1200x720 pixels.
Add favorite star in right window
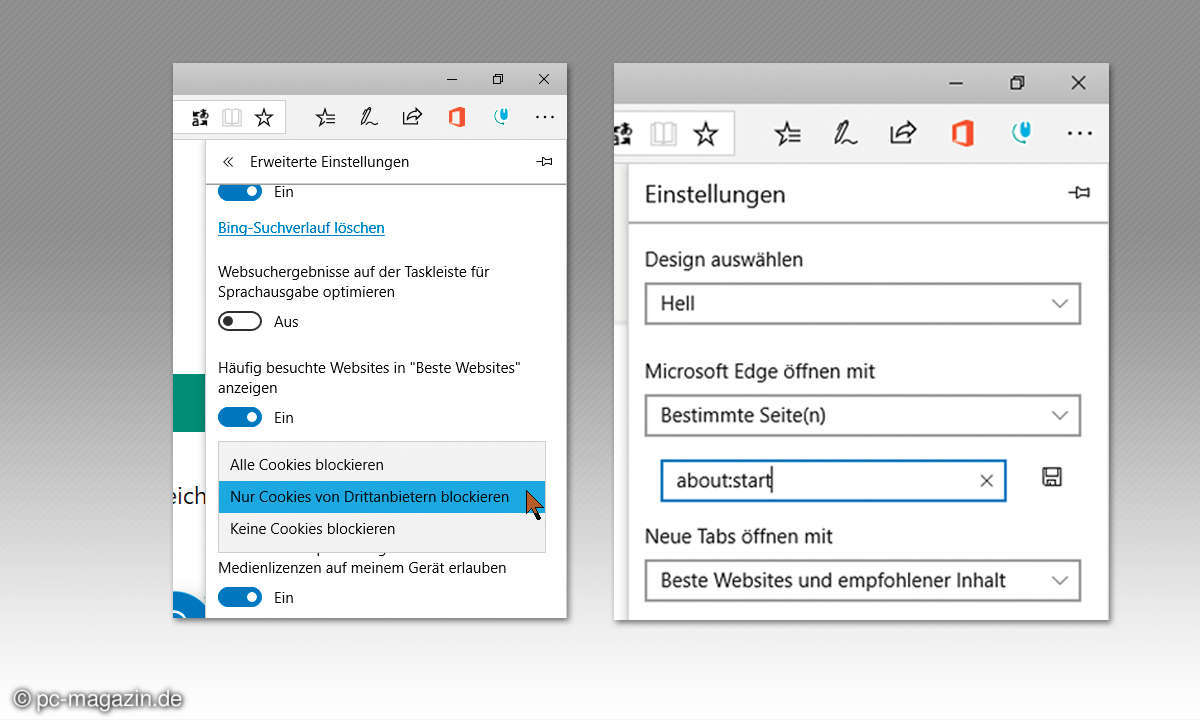[706, 134]
